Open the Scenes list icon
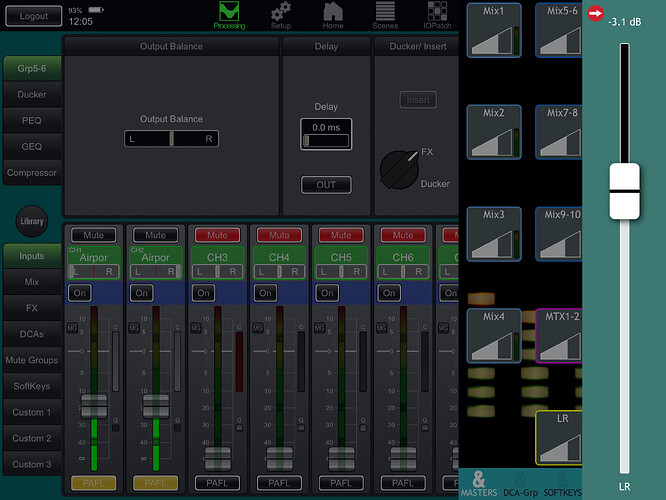Viewport: 666px width, 500px height. pyautogui.click(x=385, y=15)
